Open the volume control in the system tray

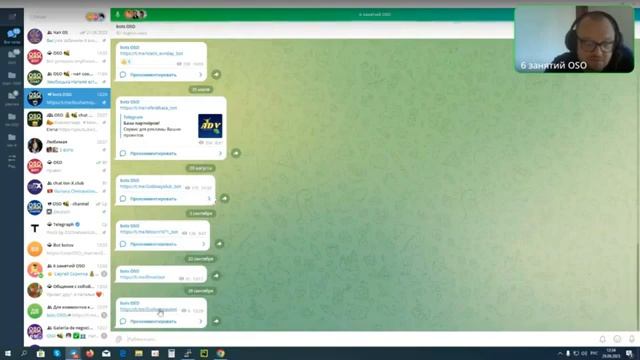point(584,353)
